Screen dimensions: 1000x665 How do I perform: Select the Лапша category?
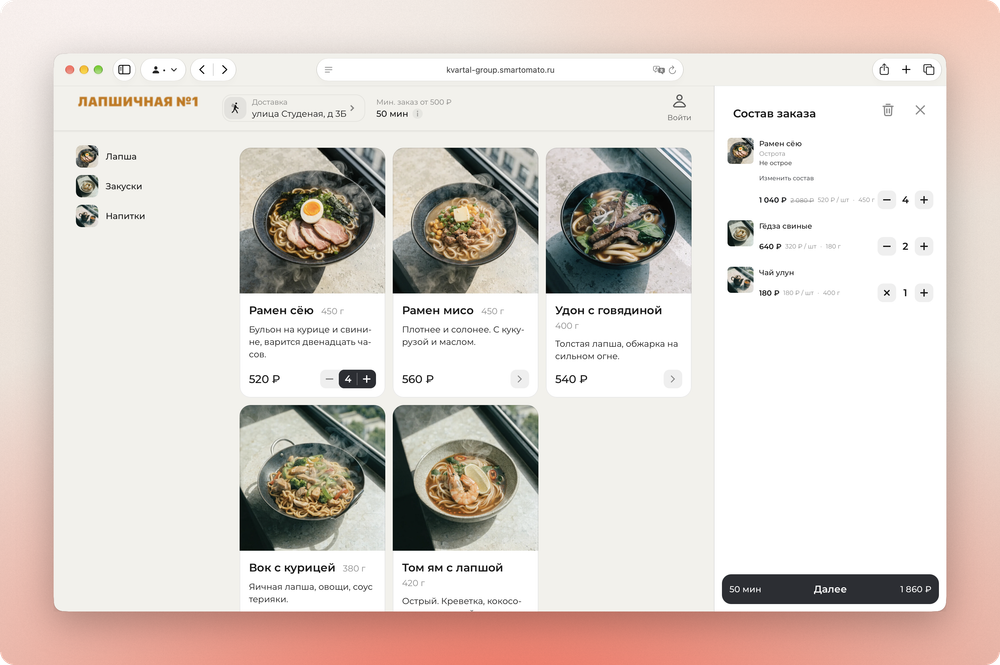click(107, 156)
